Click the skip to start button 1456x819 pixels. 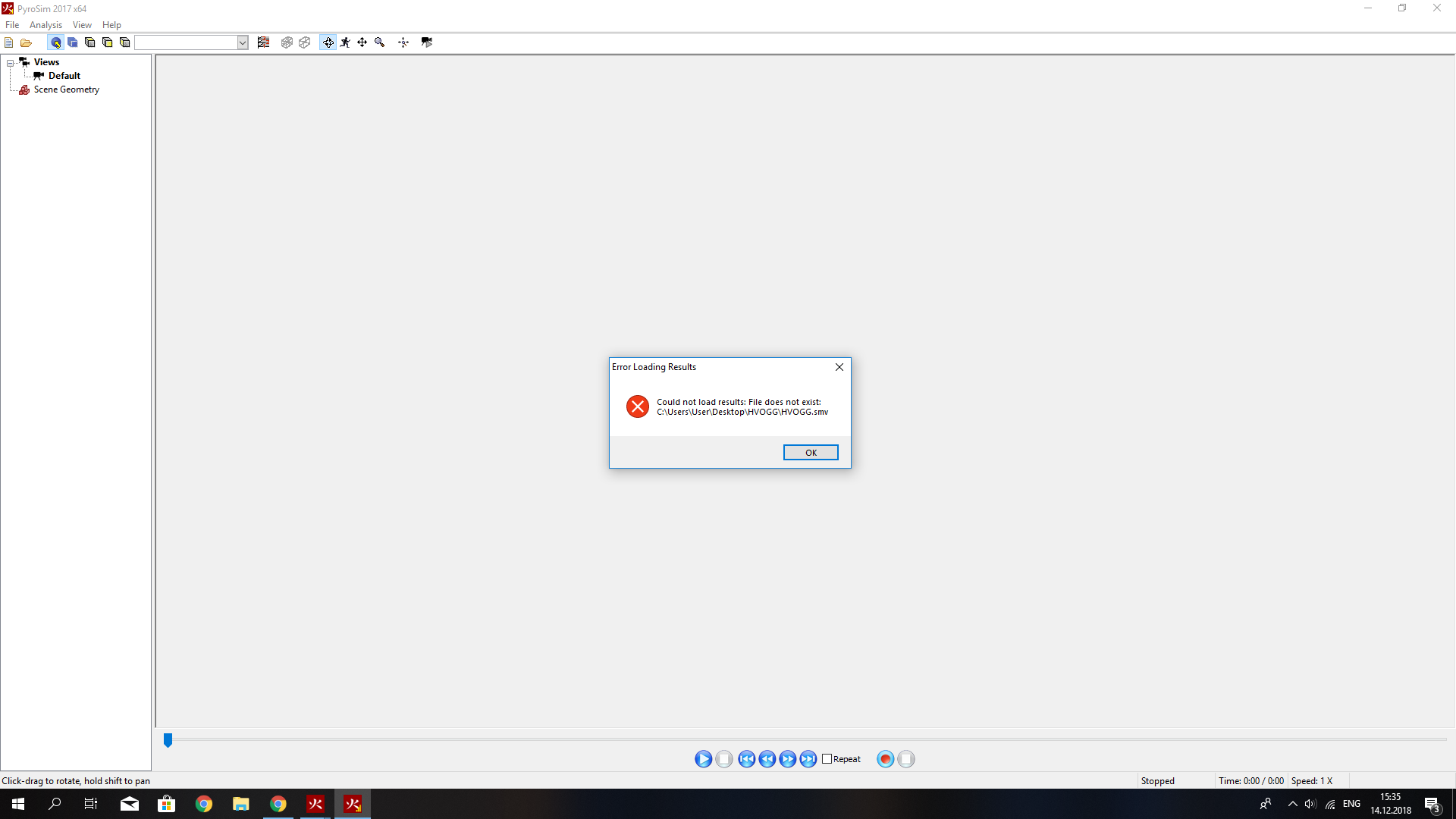[747, 759]
